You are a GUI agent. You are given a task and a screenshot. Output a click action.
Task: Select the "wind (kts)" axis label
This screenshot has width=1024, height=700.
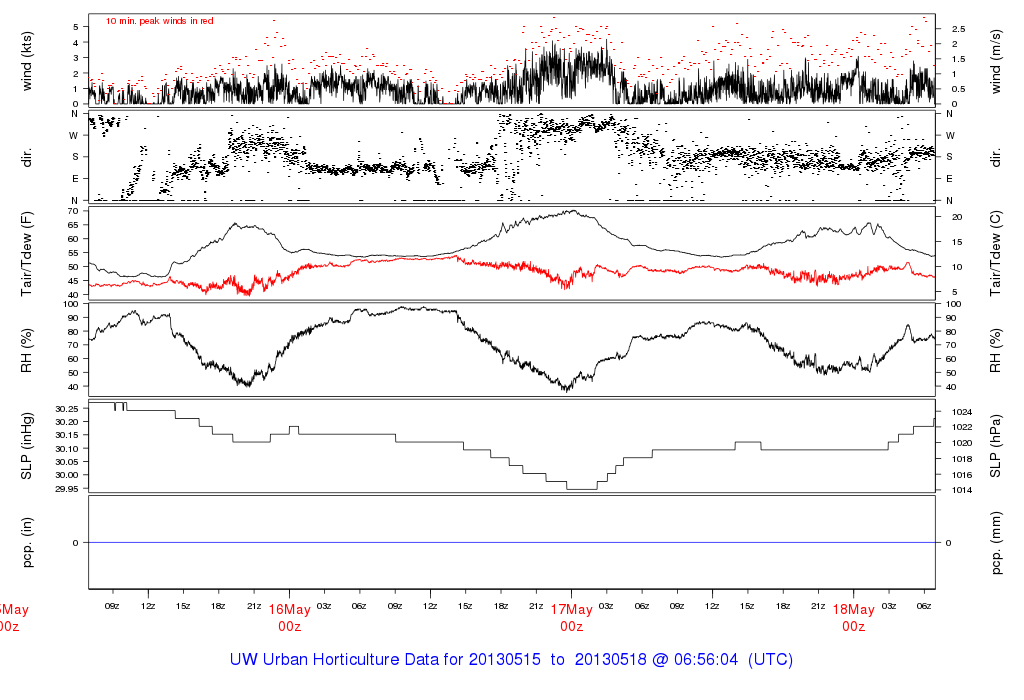(27, 61)
